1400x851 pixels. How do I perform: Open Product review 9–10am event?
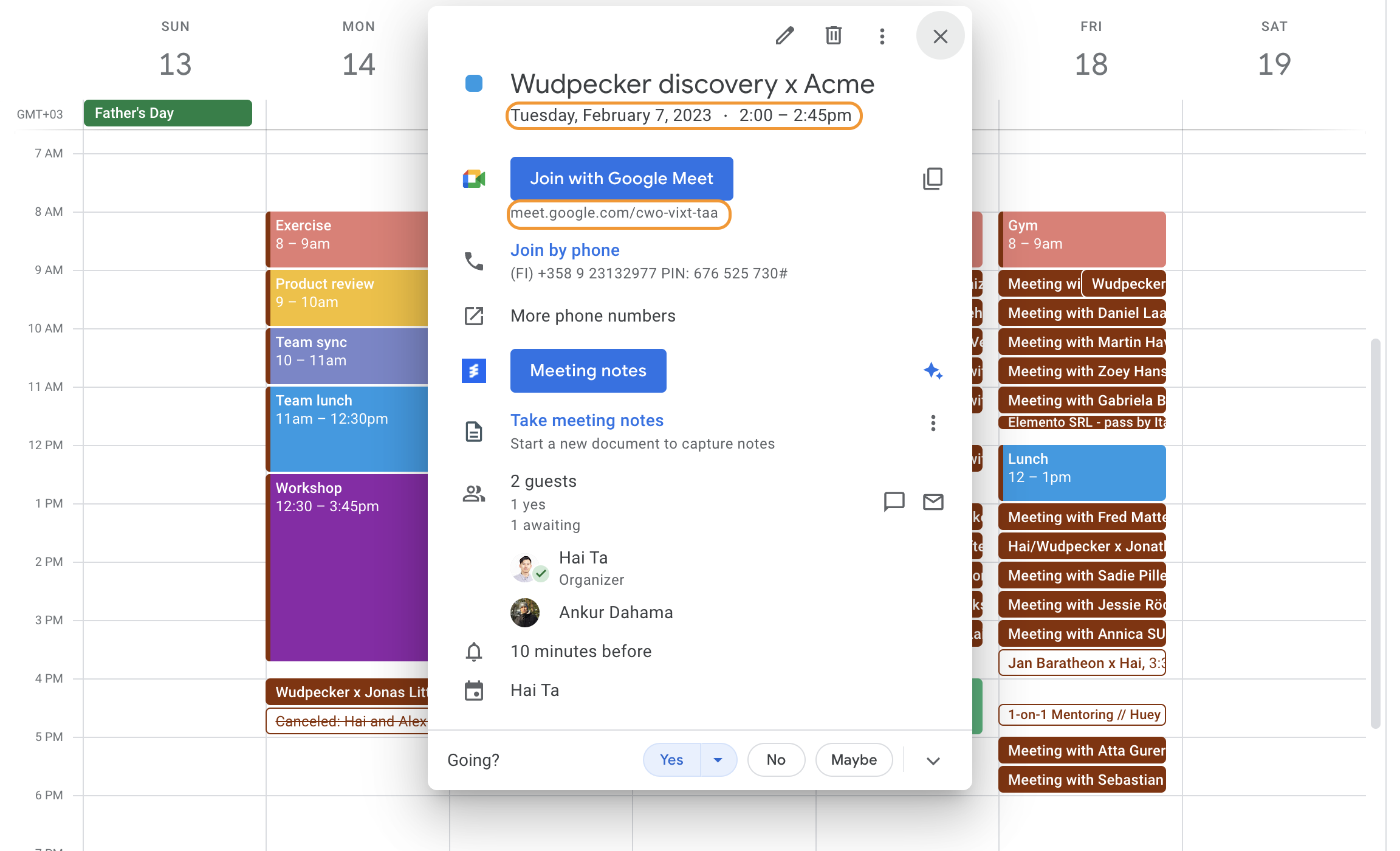pyautogui.click(x=348, y=297)
